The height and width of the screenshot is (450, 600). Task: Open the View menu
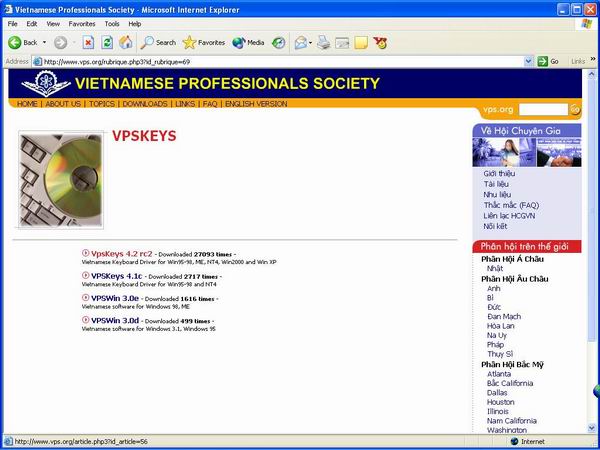tap(53, 24)
